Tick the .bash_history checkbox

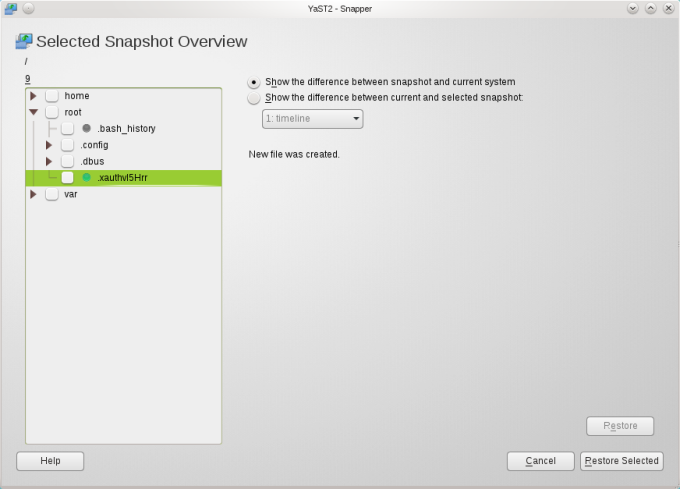[x=67, y=128]
